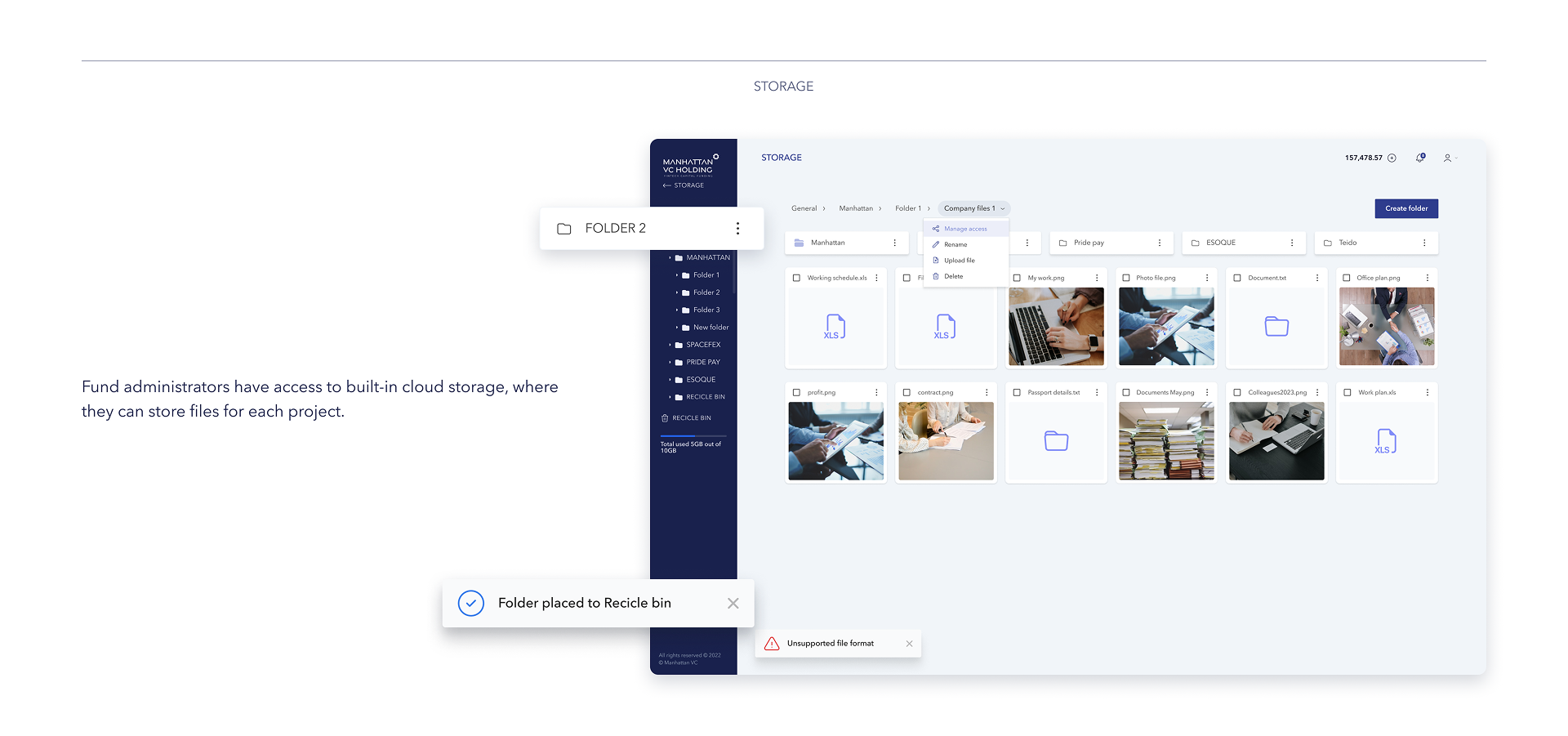
Task: Choose Delete from the dropdown menu
Action: click(966, 277)
